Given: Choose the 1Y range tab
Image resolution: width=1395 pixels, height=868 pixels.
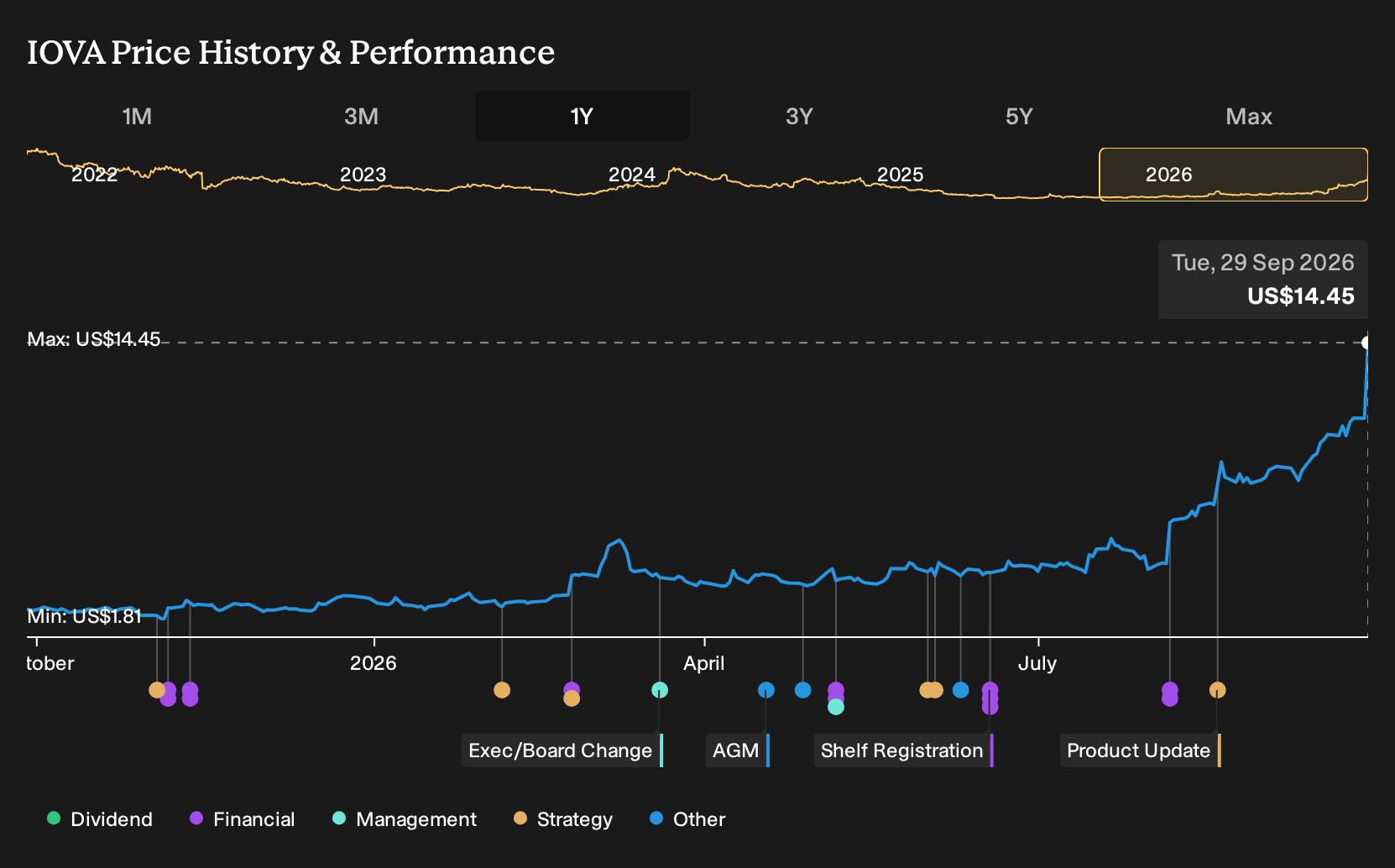Looking at the screenshot, I should tap(582, 116).
